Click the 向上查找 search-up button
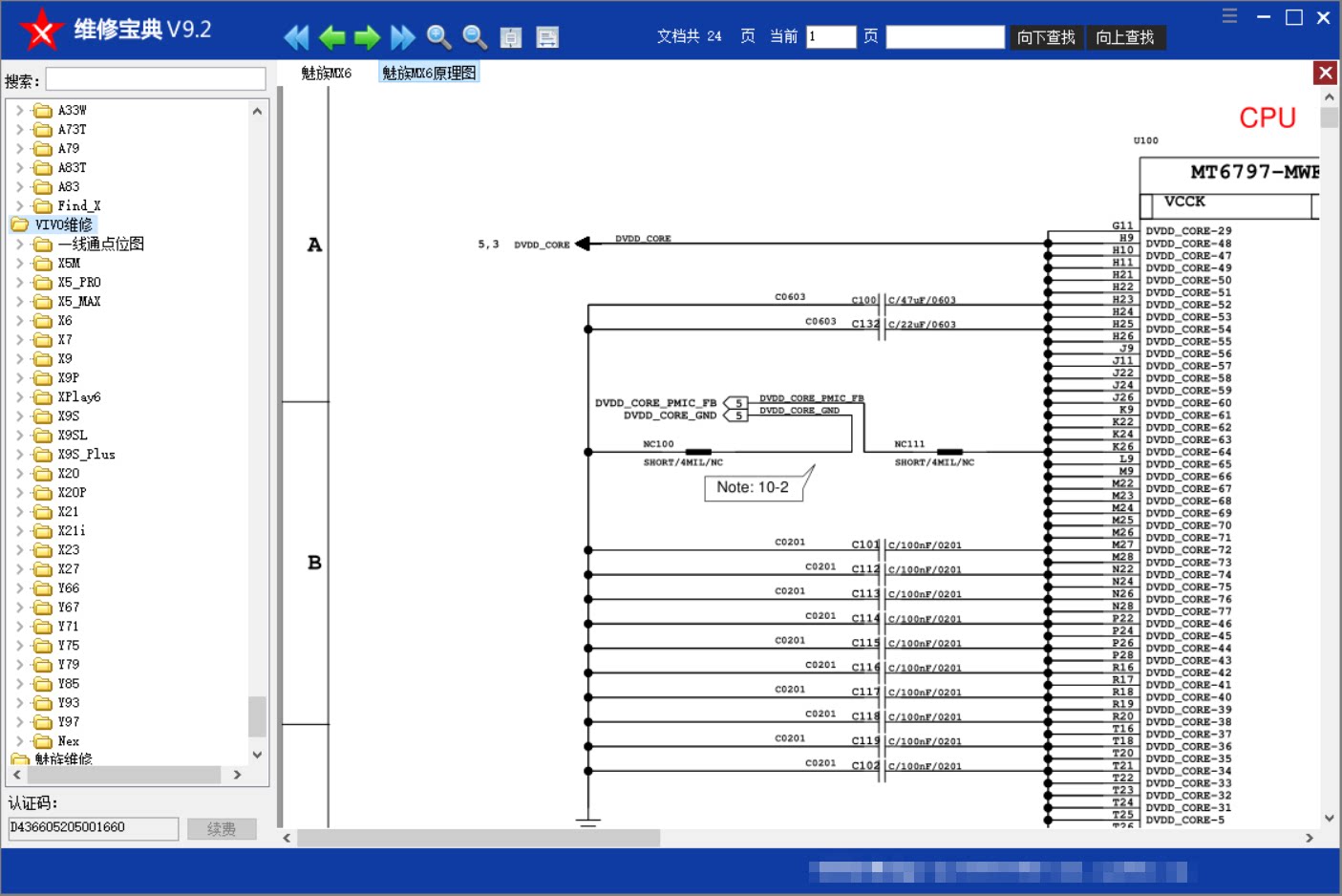This screenshot has width=1342, height=896. [x=1125, y=37]
